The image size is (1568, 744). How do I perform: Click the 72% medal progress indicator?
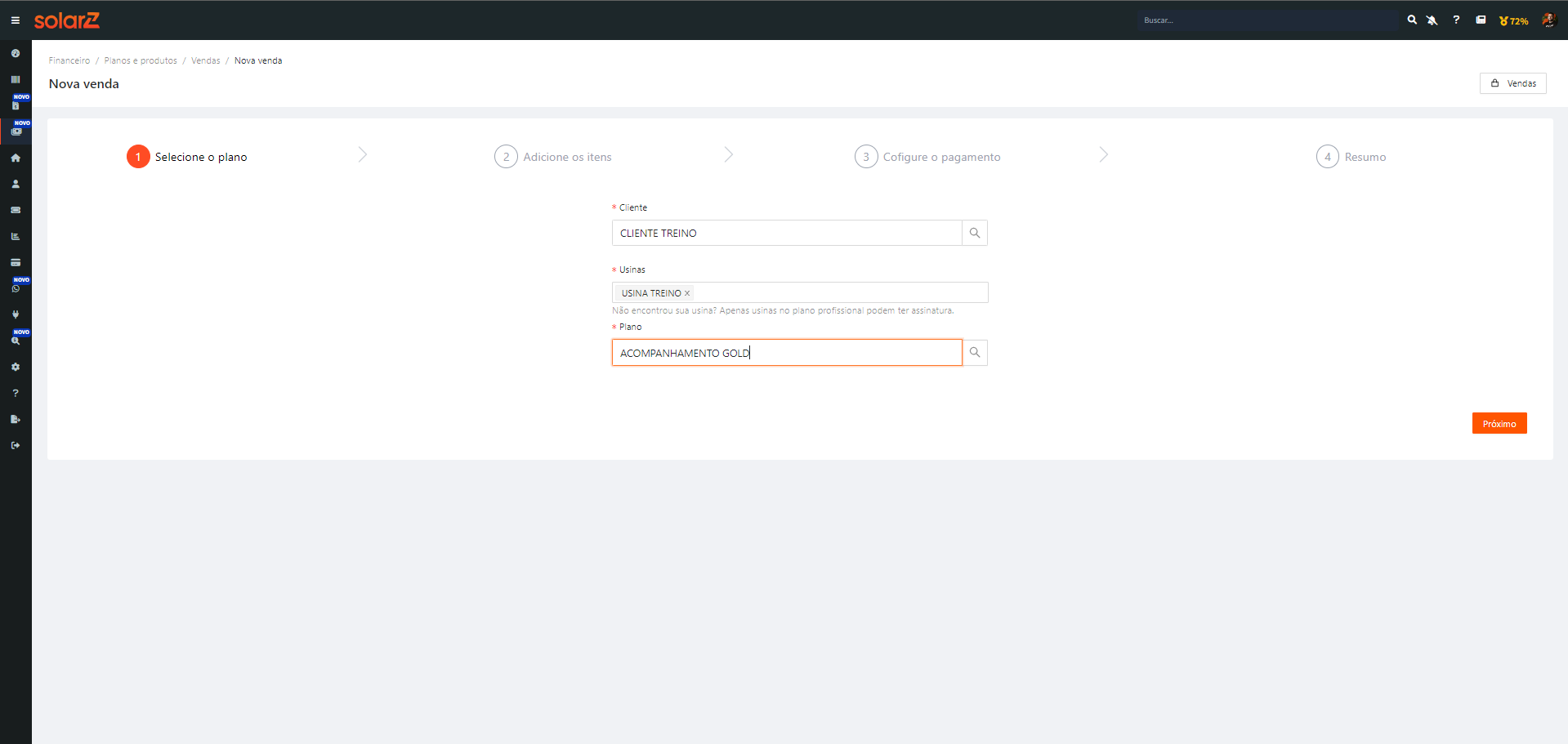coord(1514,20)
